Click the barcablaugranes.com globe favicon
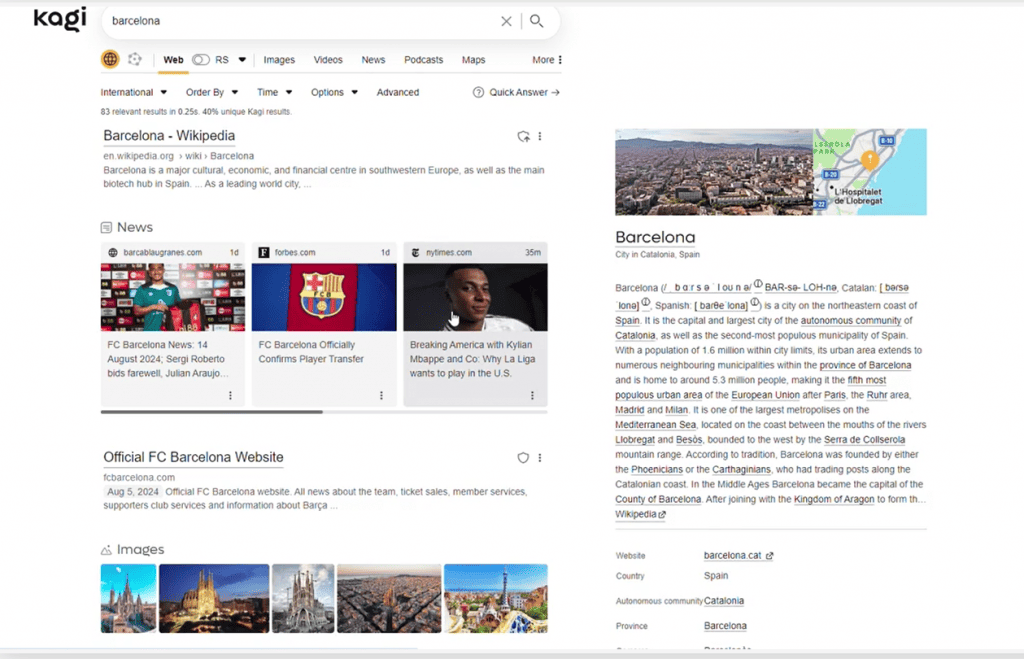This screenshot has height=659, width=1024. click(x=113, y=253)
